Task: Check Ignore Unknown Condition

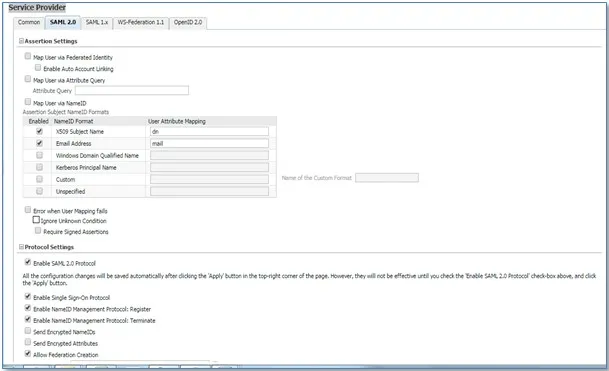Action: point(36,220)
